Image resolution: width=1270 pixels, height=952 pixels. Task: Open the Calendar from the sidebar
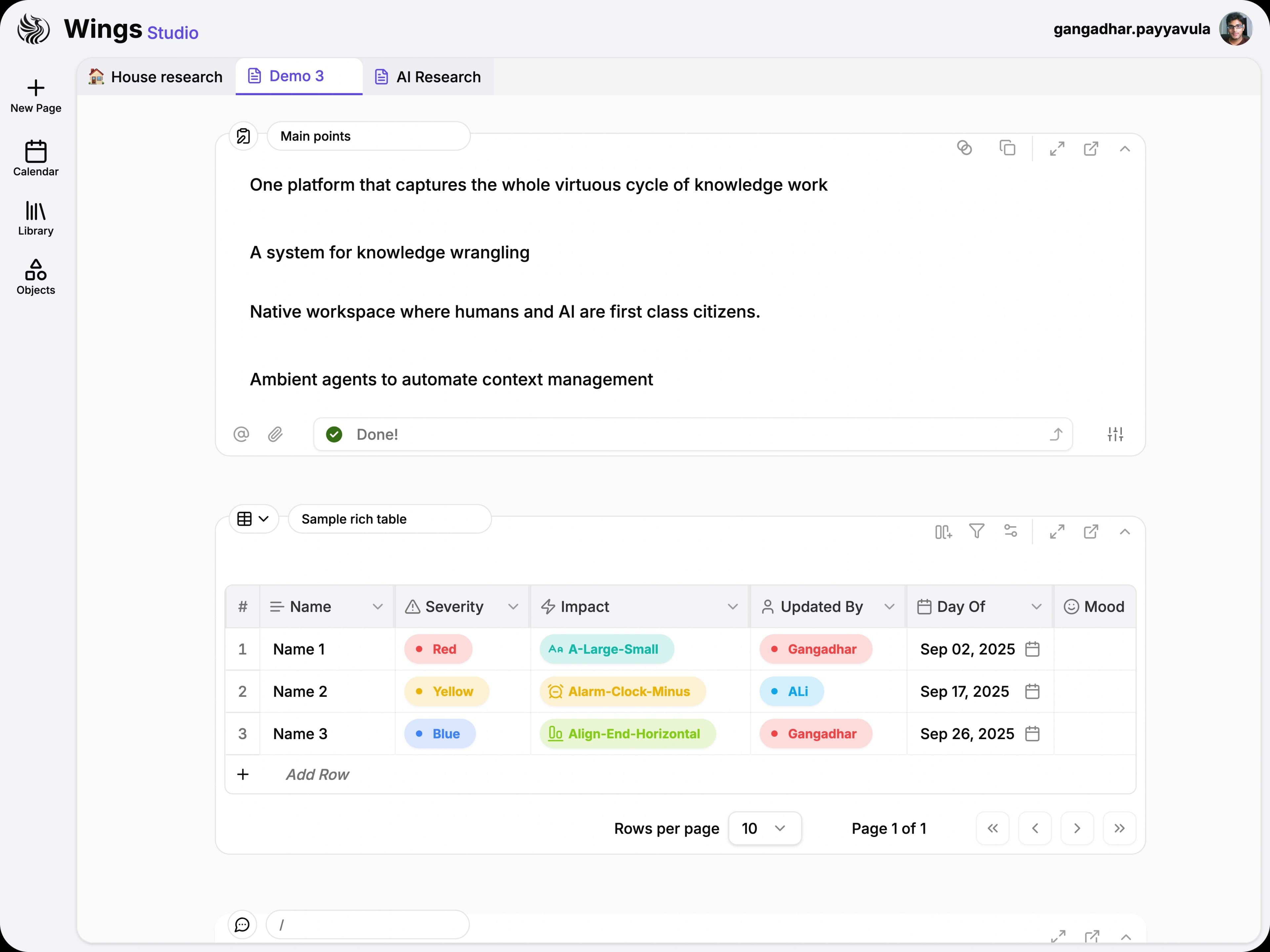(35, 159)
